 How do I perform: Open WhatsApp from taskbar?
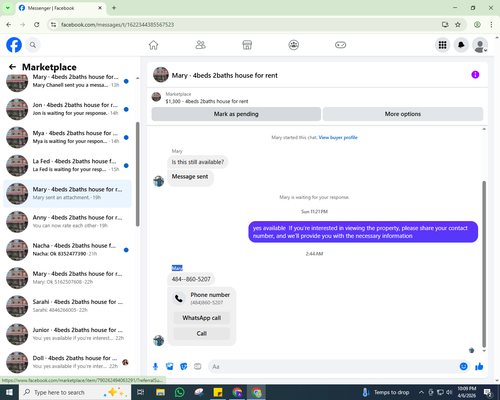179,392
